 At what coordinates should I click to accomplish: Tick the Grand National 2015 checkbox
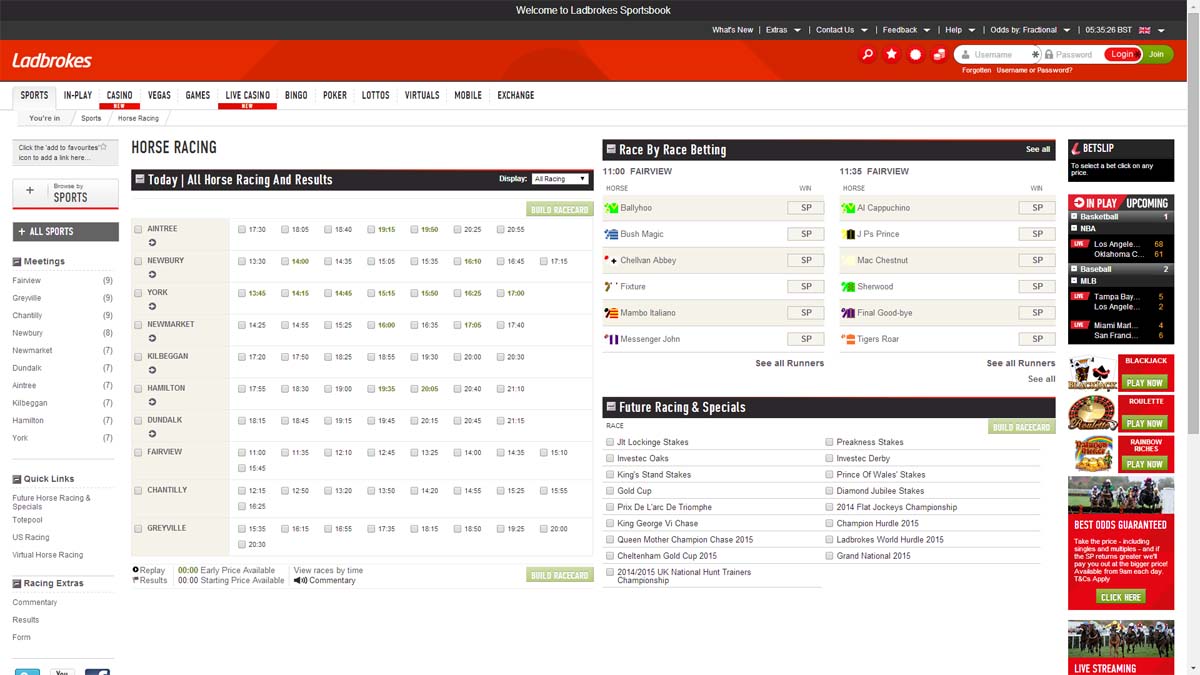(829, 556)
